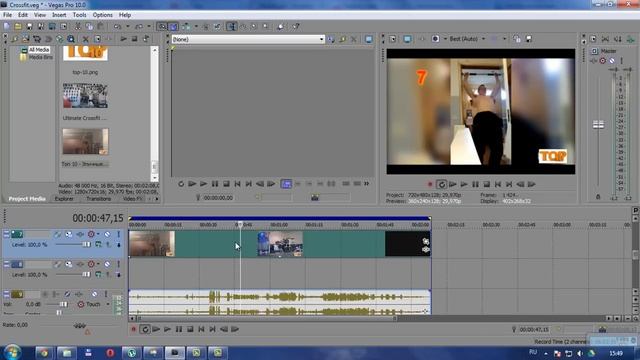Stop playback in Video Preview transport
640x360 pixels.
click(487, 184)
